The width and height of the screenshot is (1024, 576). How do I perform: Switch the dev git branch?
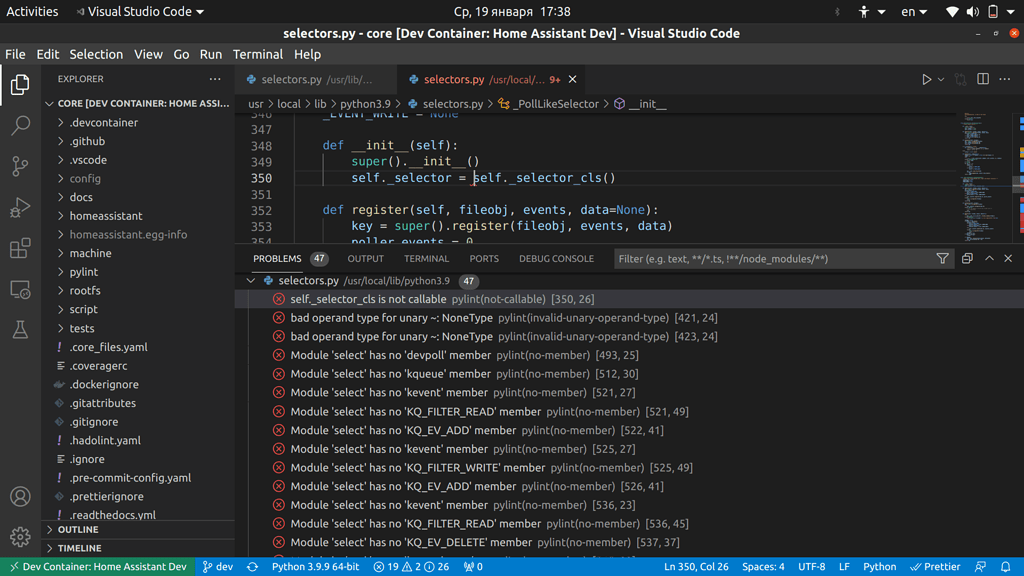[218, 567]
